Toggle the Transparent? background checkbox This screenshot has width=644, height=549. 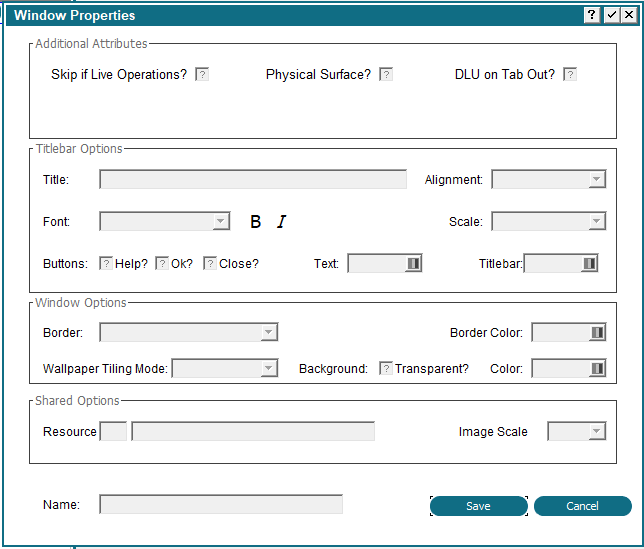pos(386,368)
